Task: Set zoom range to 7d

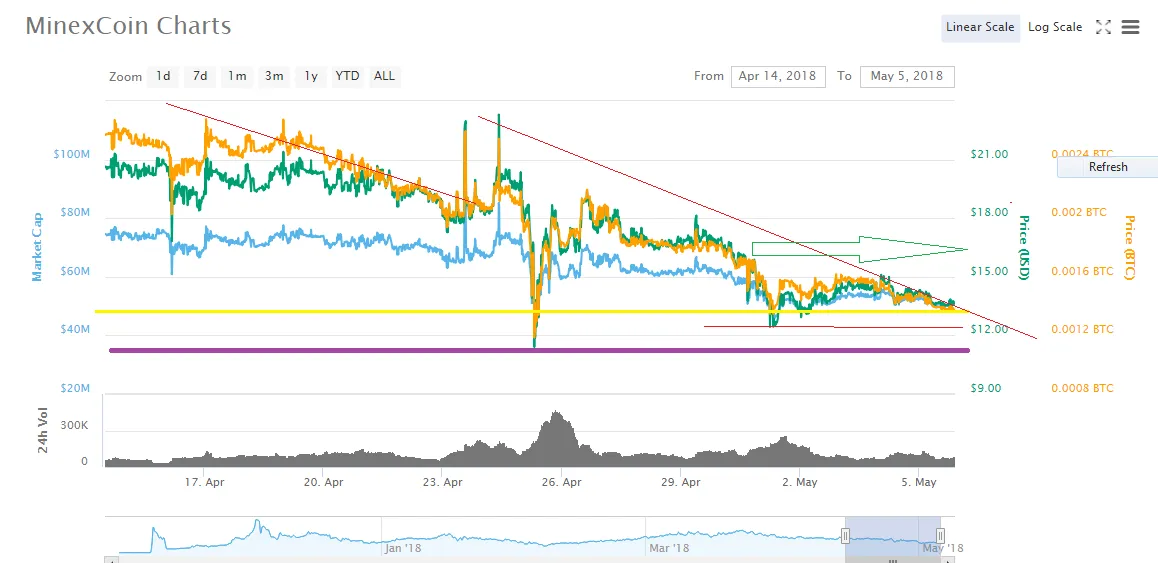Action: click(x=199, y=76)
